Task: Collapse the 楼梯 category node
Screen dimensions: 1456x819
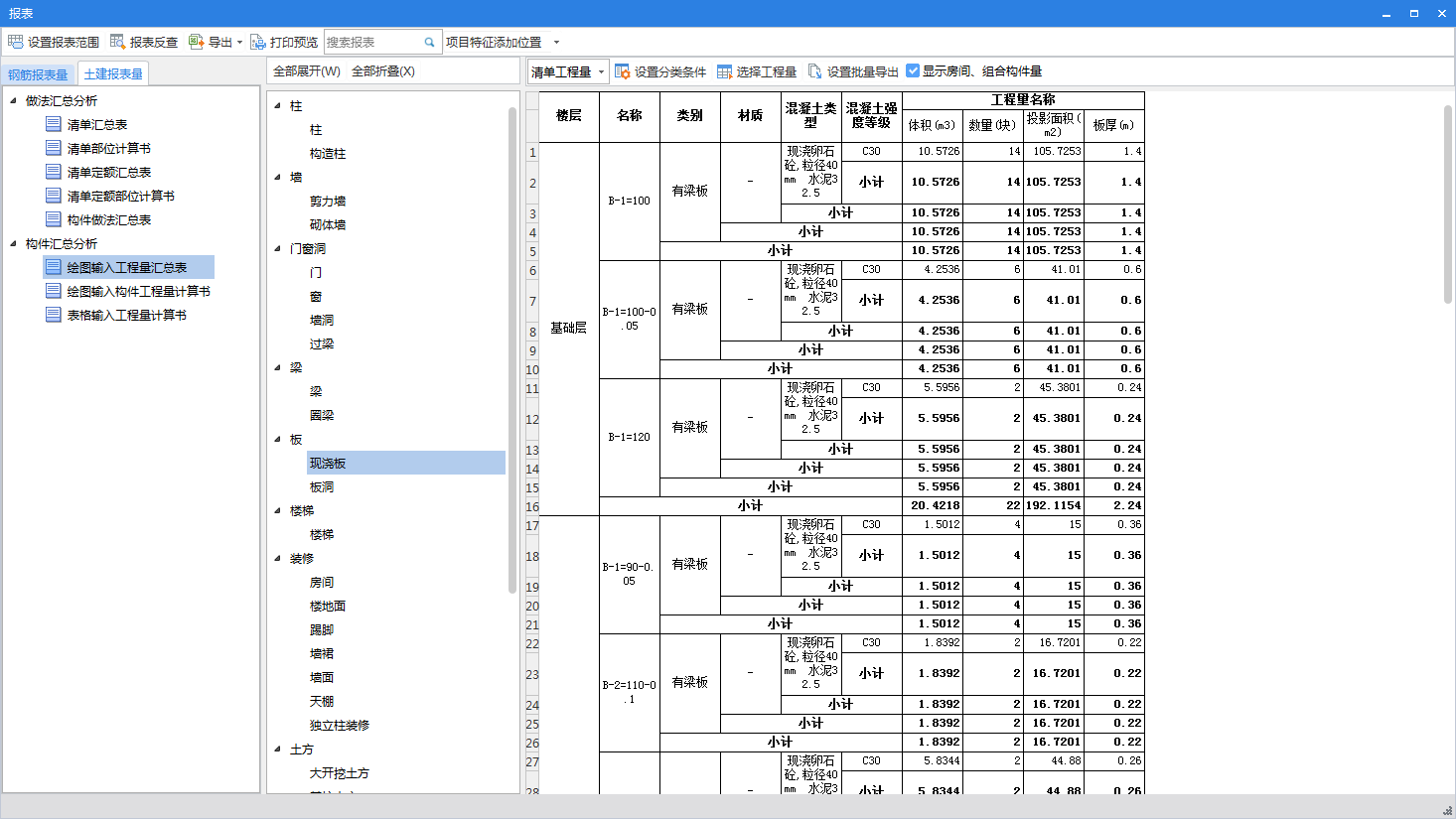Action: [x=277, y=510]
